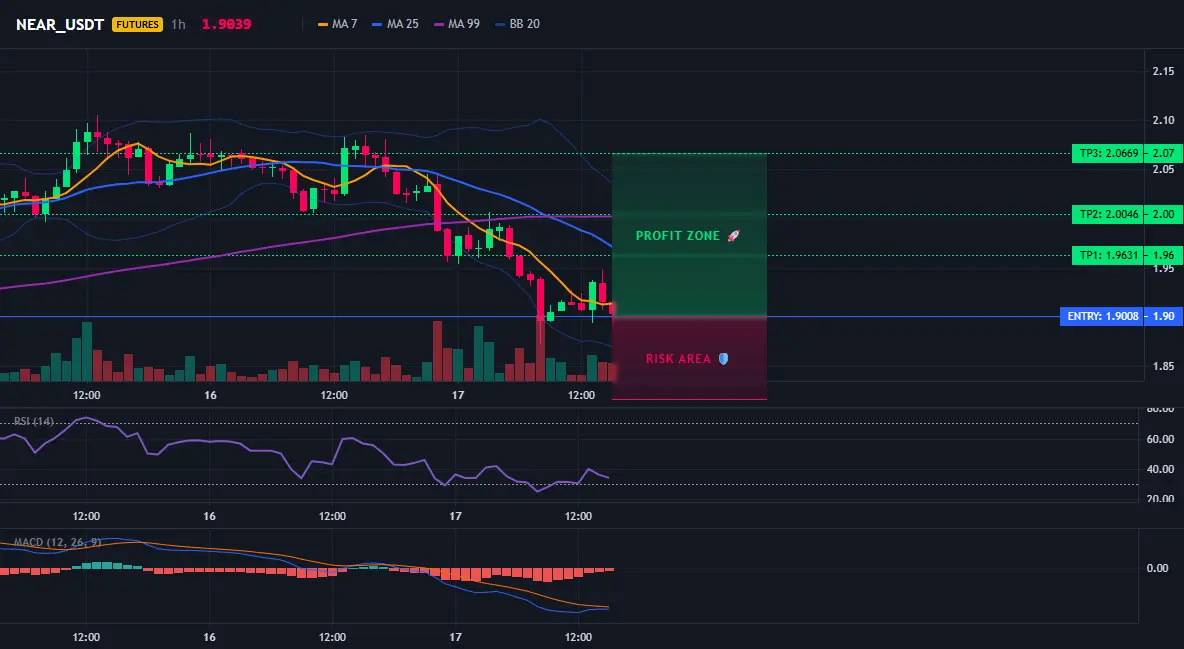Click the NEAR_USDT symbol name
Image resolution: width=1184 pixels, height=649 pixels.
[x=60, y=24]
